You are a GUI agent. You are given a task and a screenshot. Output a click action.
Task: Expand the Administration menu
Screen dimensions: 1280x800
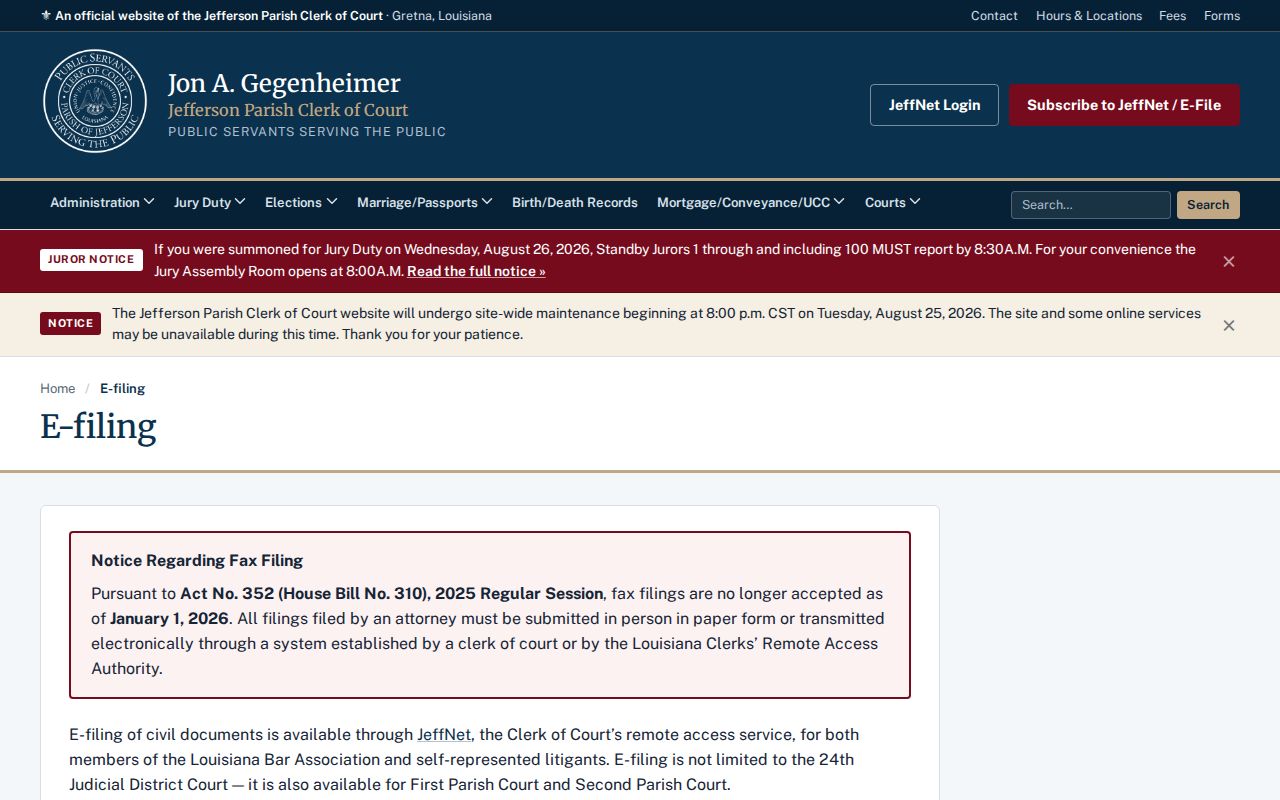point(102,203)
